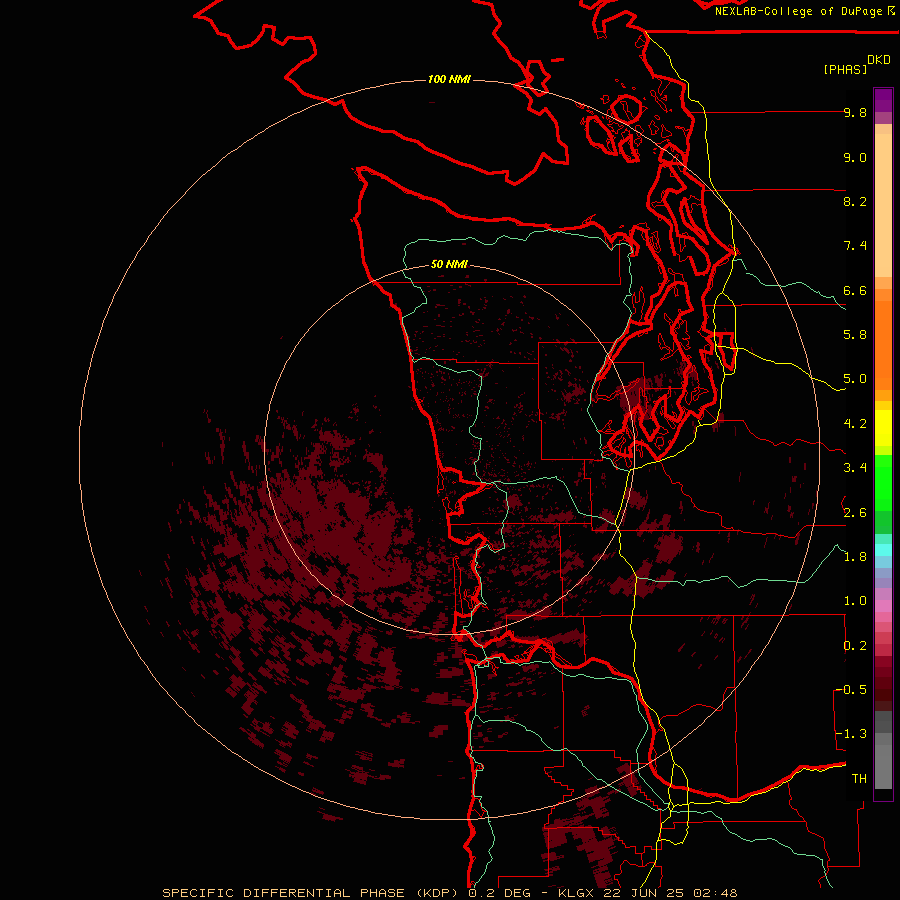Image resolution: width=900 pixels, height=900 pixels.
Task: Click the 2.6 value on the scale
Action: click(855, 513)
